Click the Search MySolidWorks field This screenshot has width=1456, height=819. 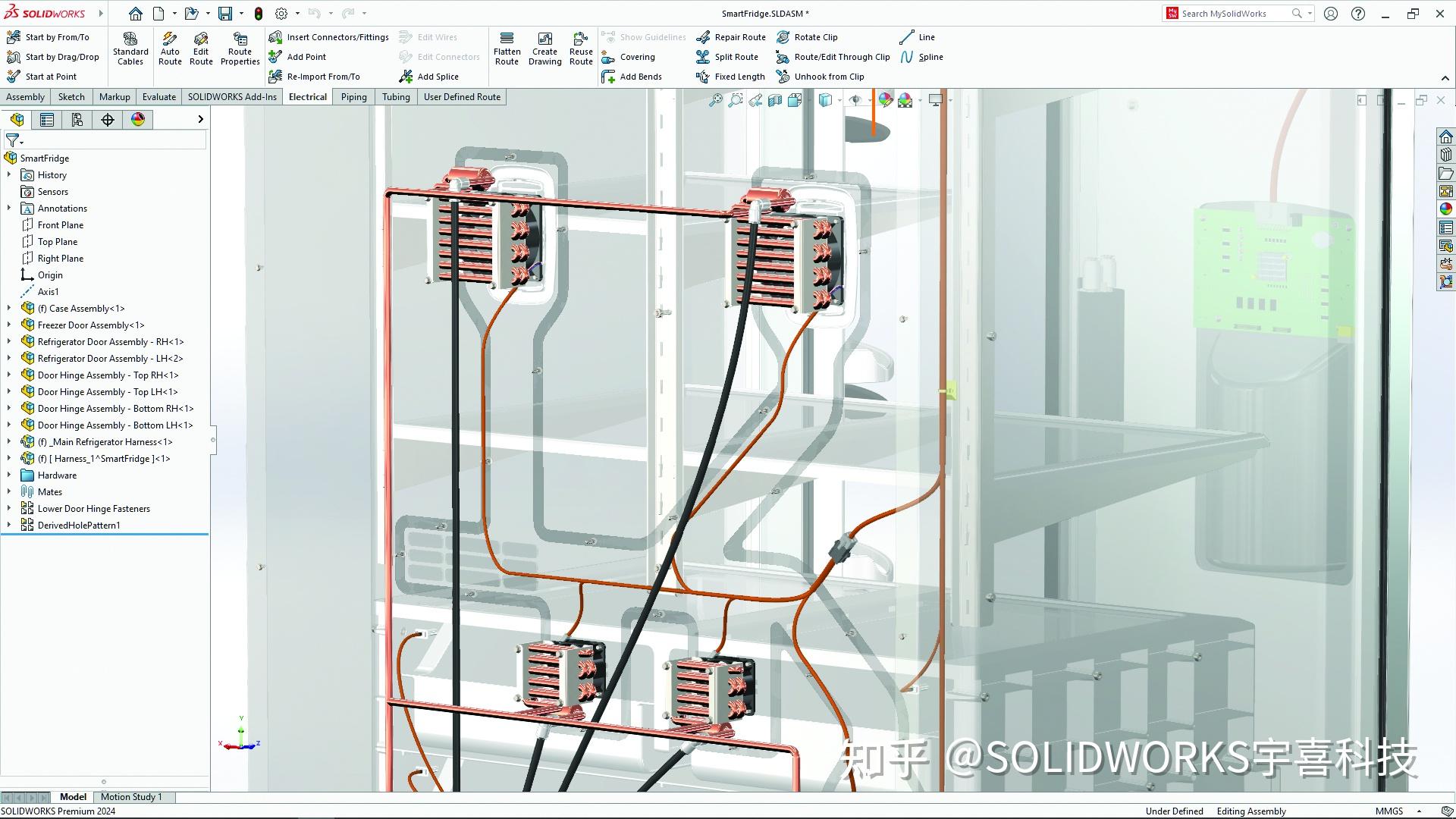point(1236,13)
